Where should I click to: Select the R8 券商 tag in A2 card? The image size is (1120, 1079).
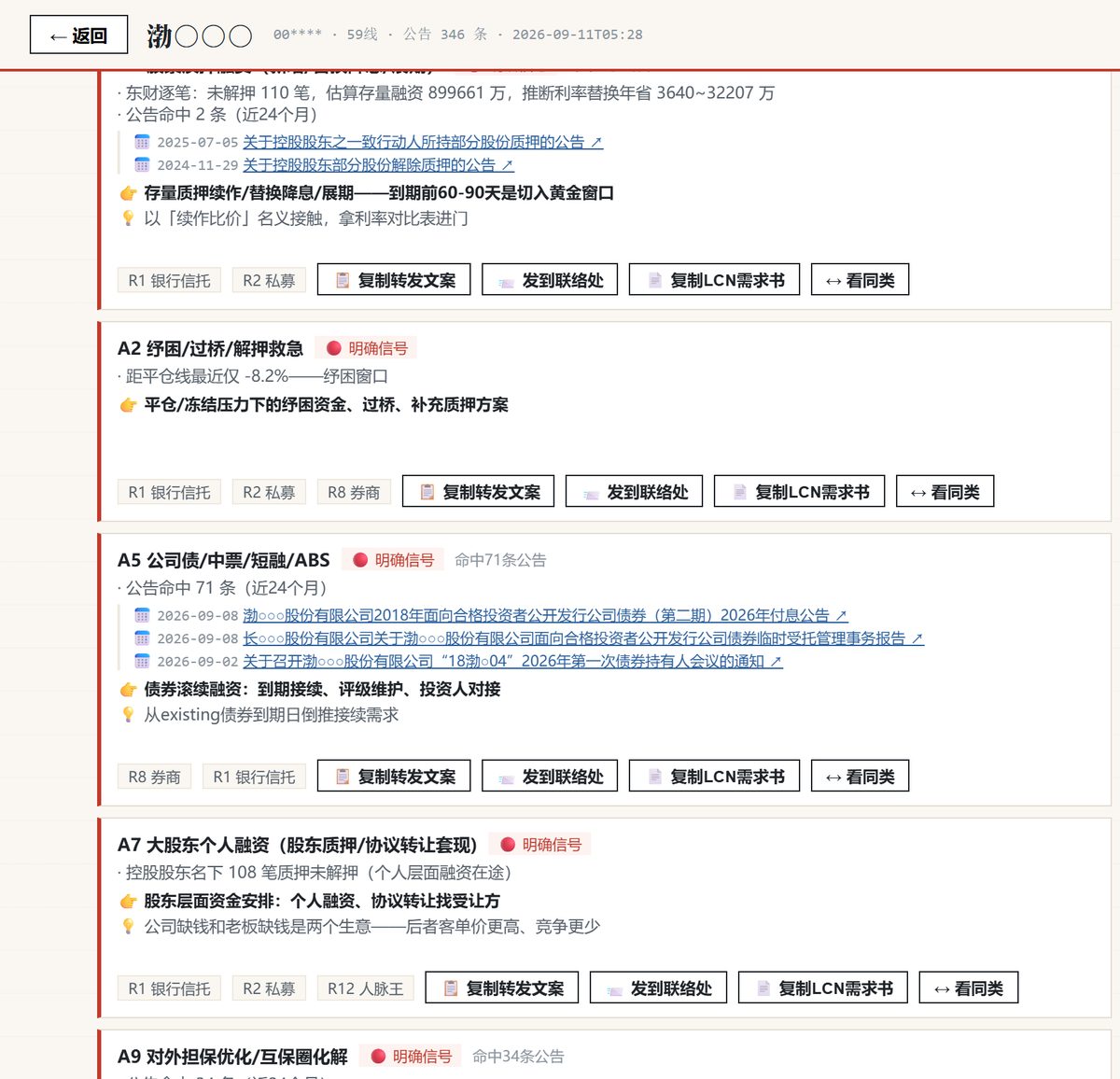coord(354,492)
